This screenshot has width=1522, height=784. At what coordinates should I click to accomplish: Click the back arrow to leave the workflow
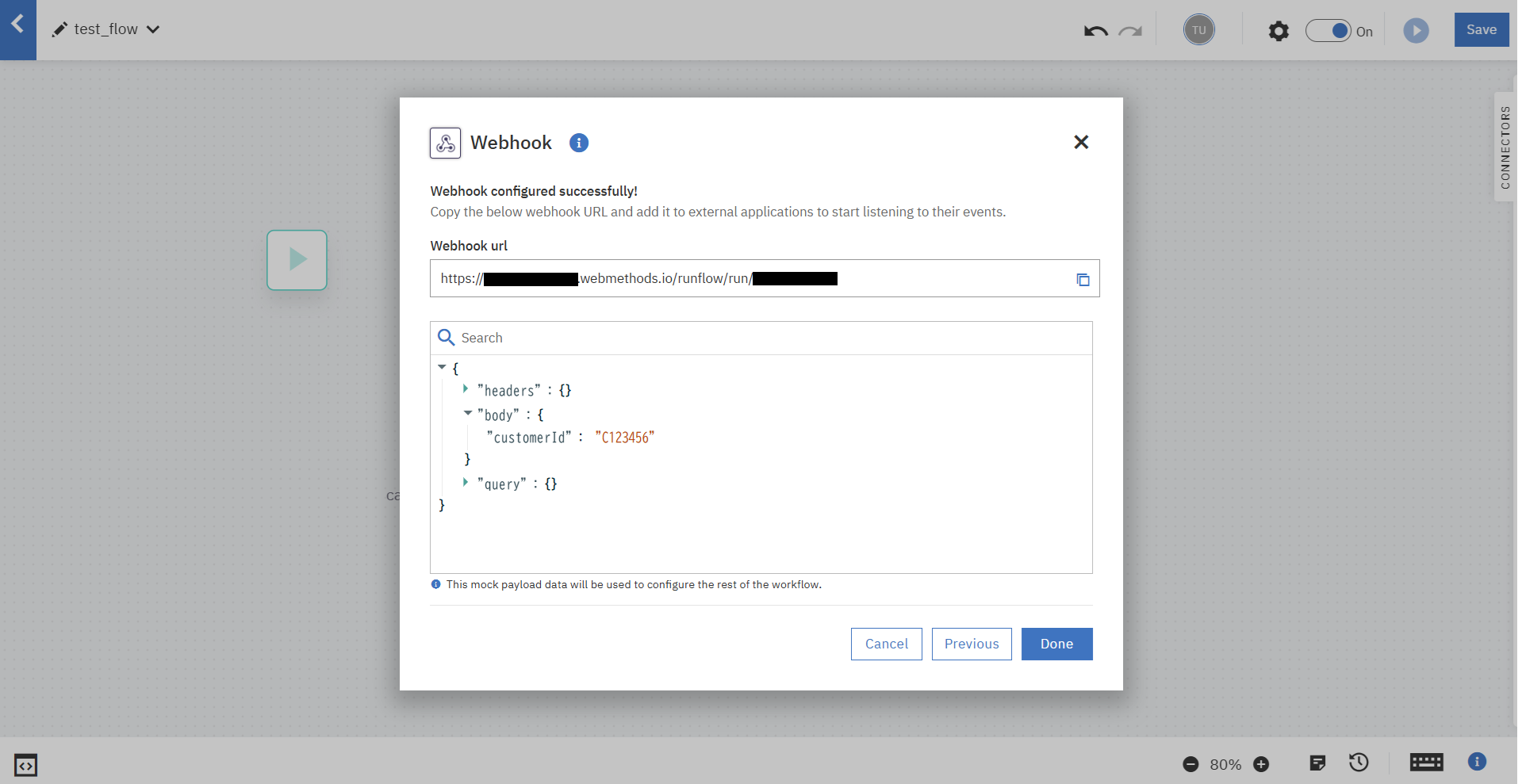tap(17, 25)
